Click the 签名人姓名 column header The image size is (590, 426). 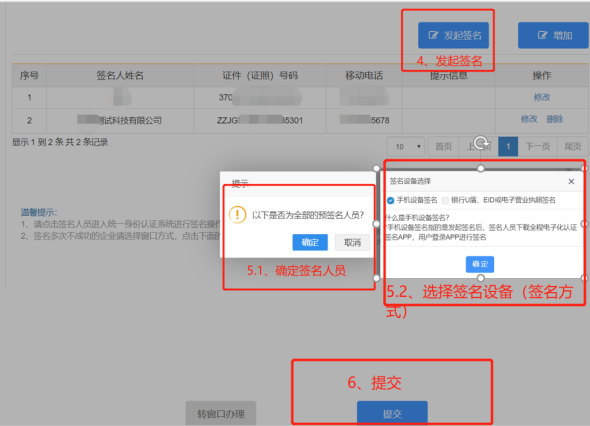(120, 76)
